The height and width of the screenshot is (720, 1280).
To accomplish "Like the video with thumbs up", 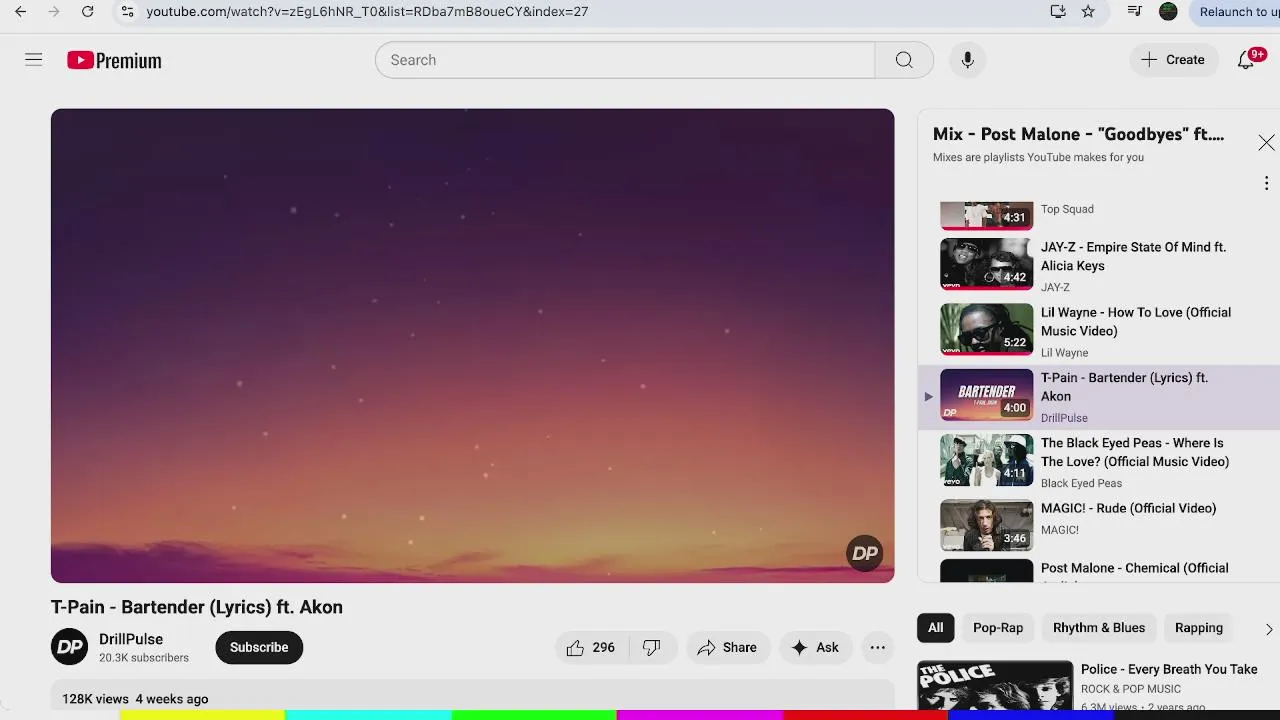I will tap(591, 647).
